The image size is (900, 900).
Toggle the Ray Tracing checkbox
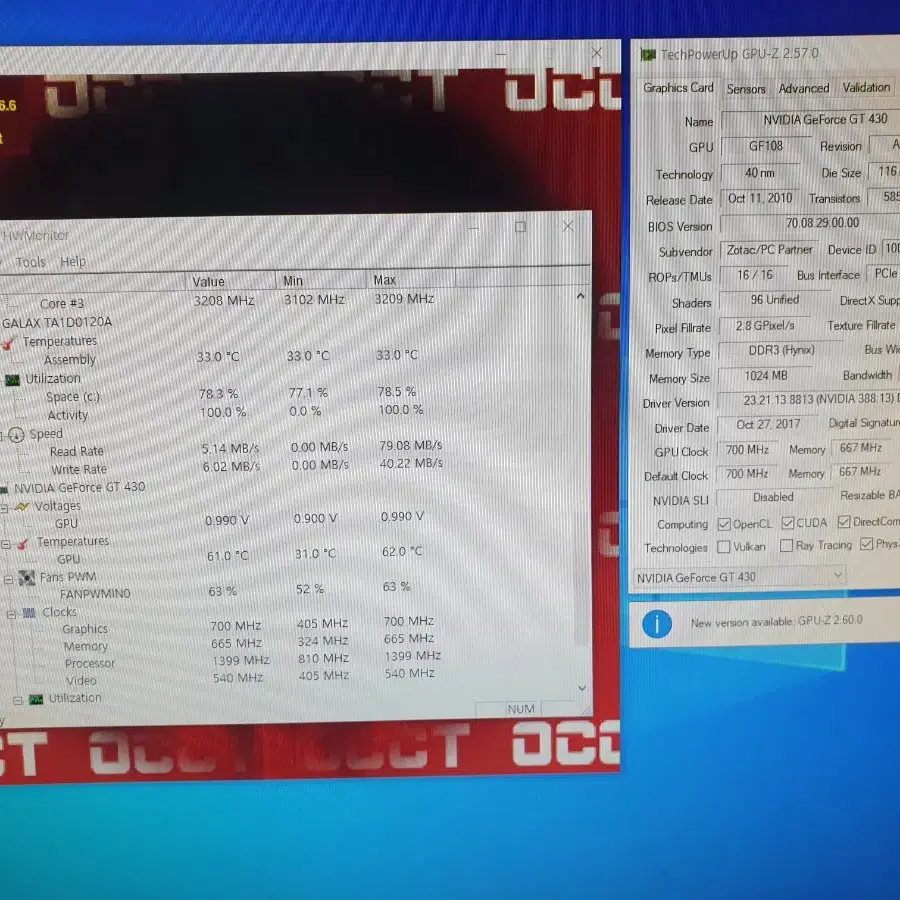point(786,545)
